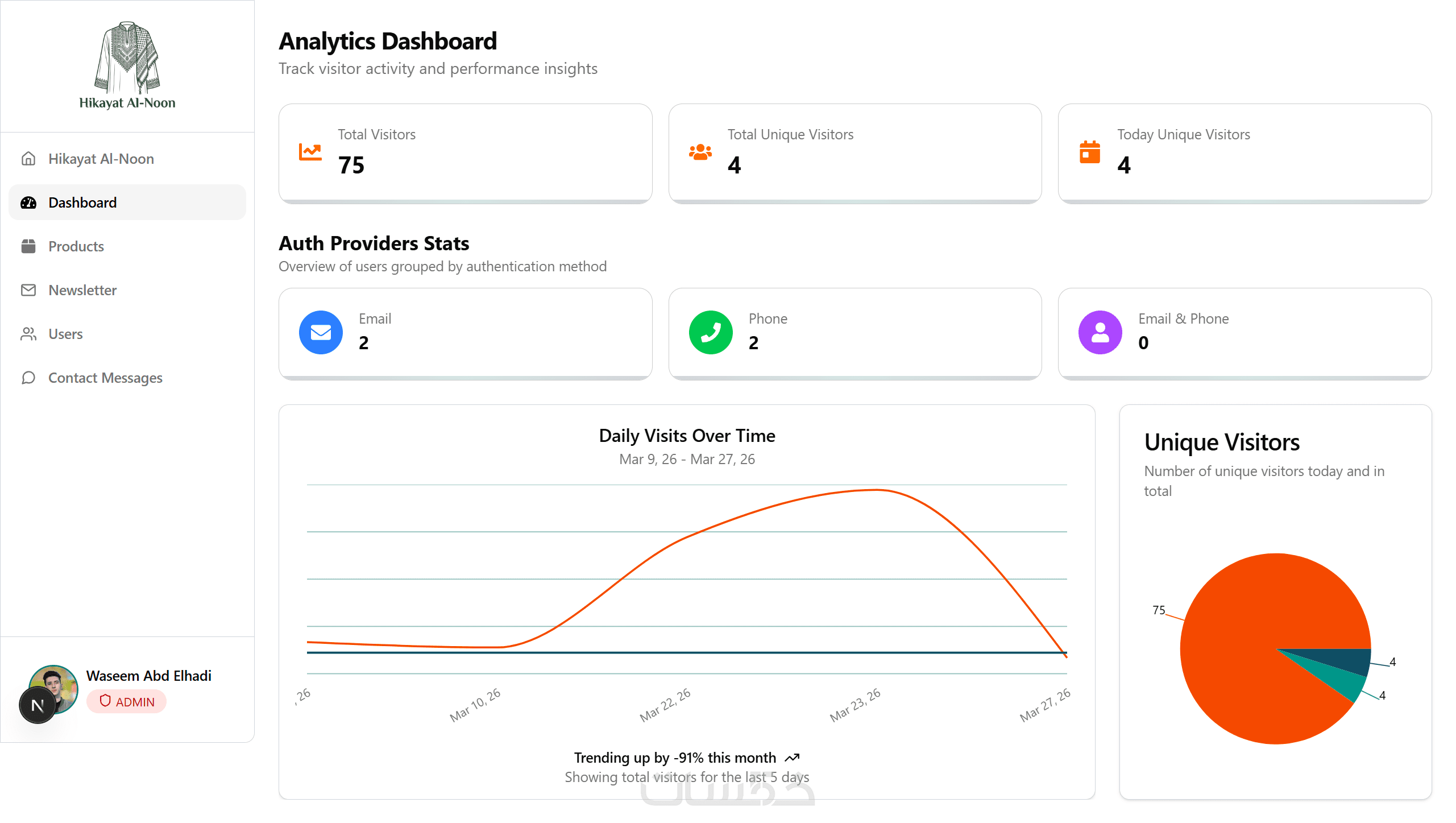Click the Users people icon

click(x=28, y=334)
